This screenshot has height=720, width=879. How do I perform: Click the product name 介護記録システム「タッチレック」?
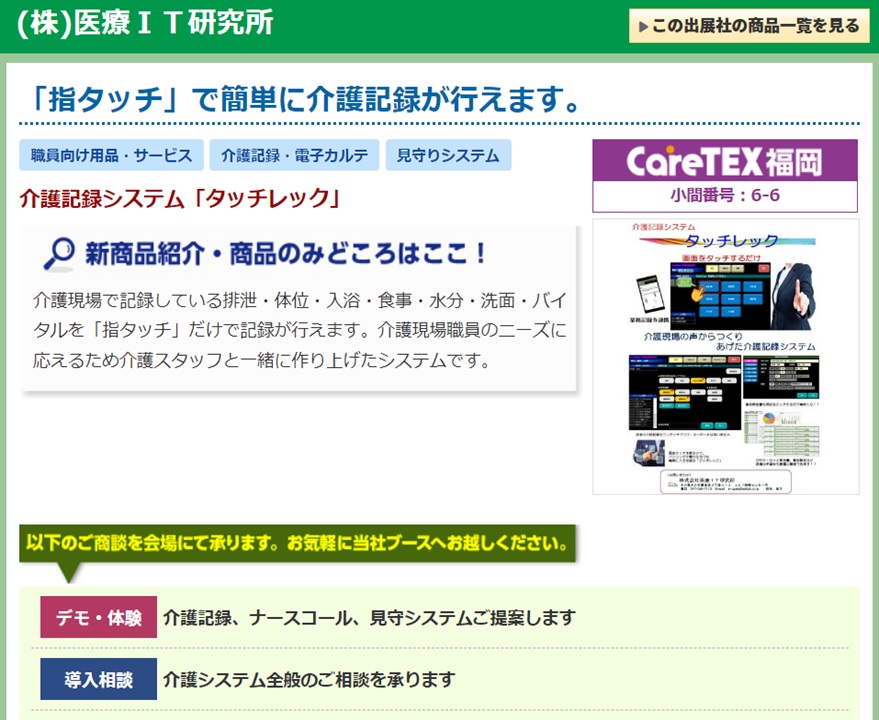point(180,198)
